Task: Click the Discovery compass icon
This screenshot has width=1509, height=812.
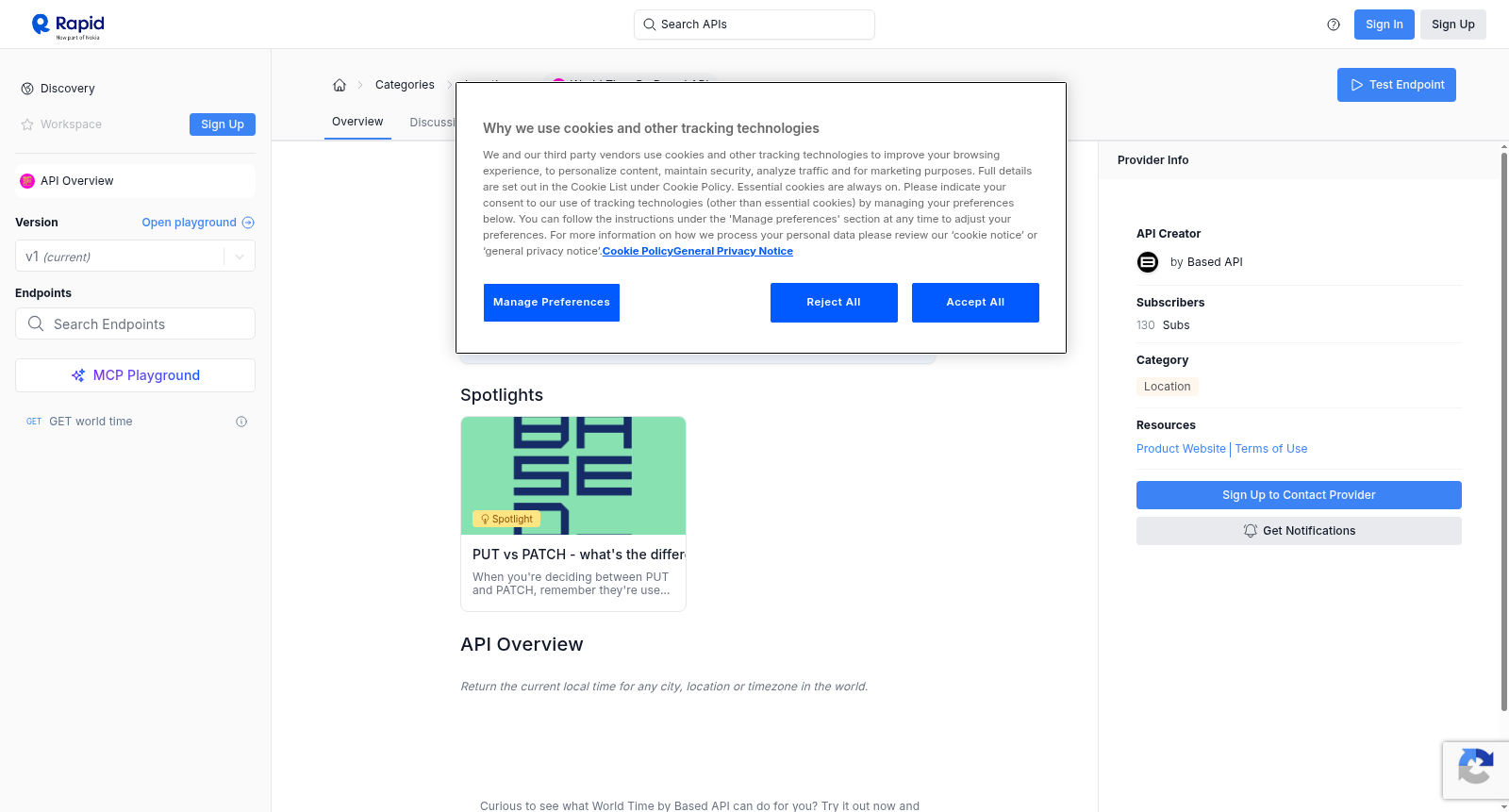Action: coord(27,89)
